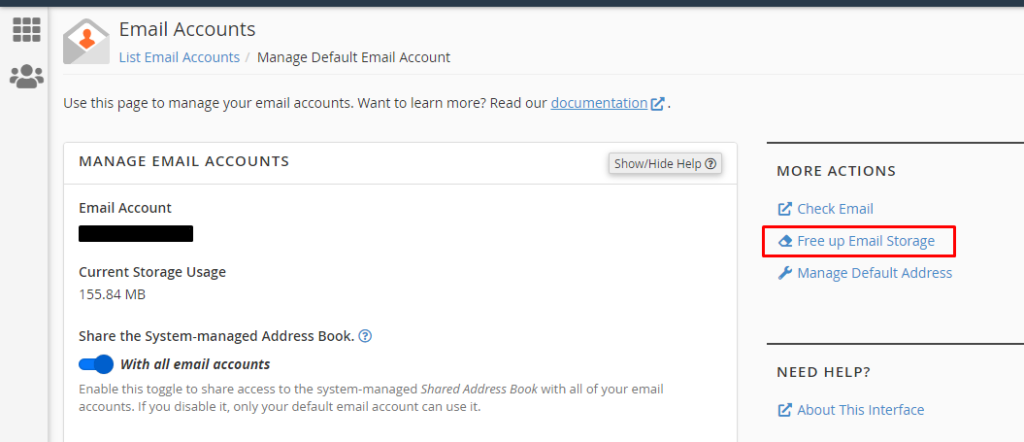Click the Share the System-managed Address Book label
The width and height of the screenshot is (1024, 442).
(216, 336)
